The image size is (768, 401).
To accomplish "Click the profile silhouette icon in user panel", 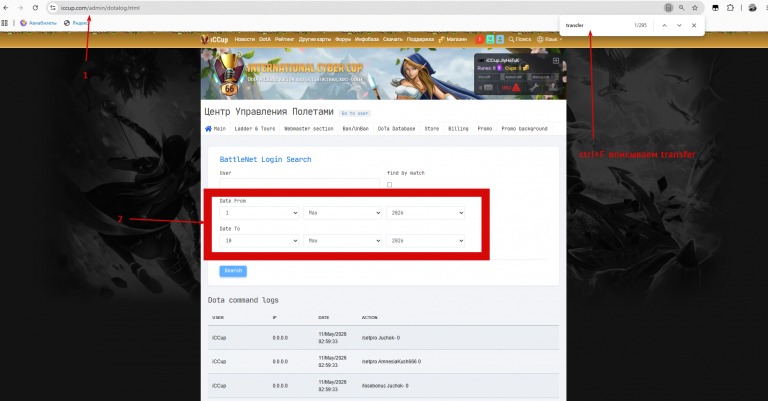I will point(552,88).
